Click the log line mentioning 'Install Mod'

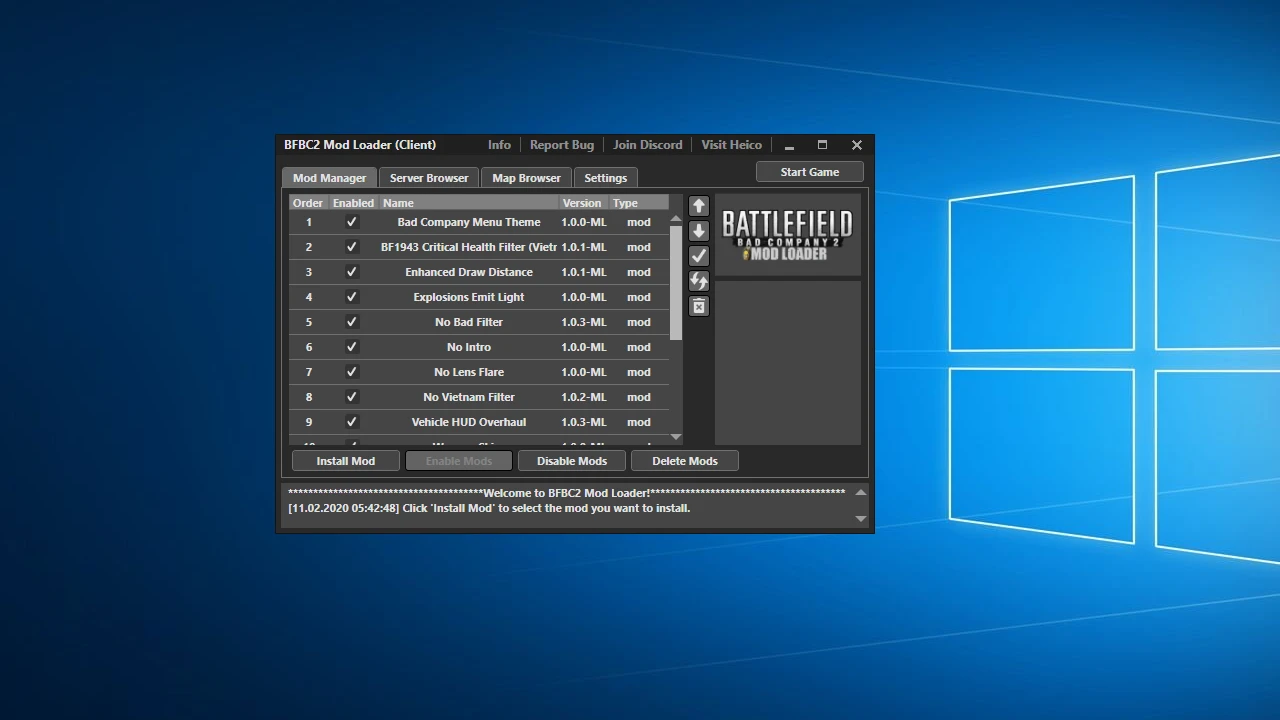coord(489,508)
